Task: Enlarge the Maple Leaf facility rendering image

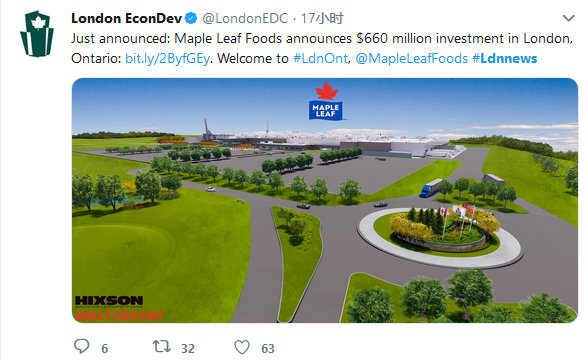Action: pos(325,200)
